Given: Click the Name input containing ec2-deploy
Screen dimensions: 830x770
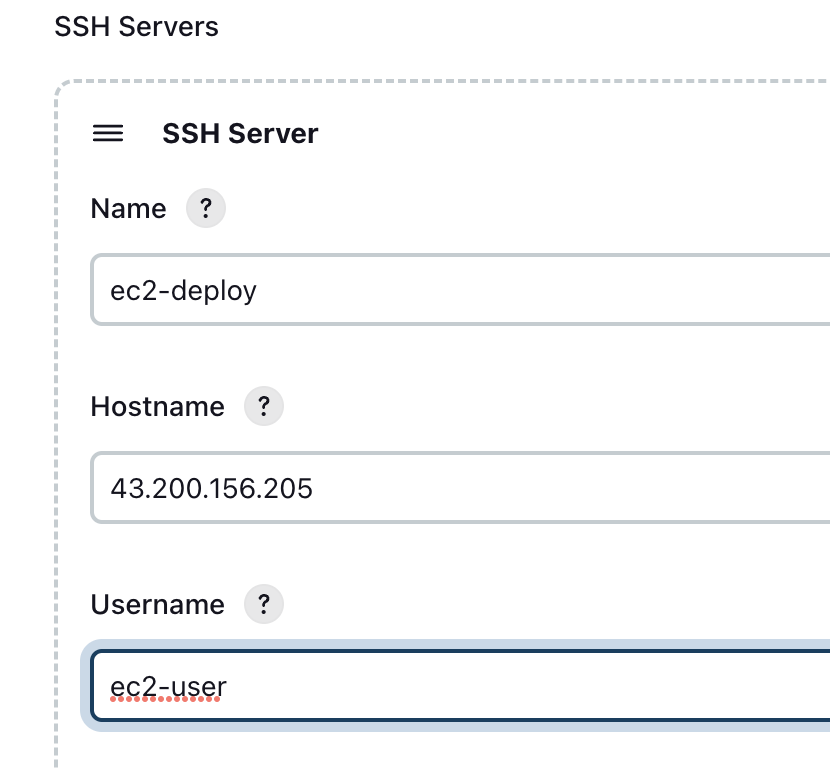Looking at the screenshot, I should click(461, 289).
